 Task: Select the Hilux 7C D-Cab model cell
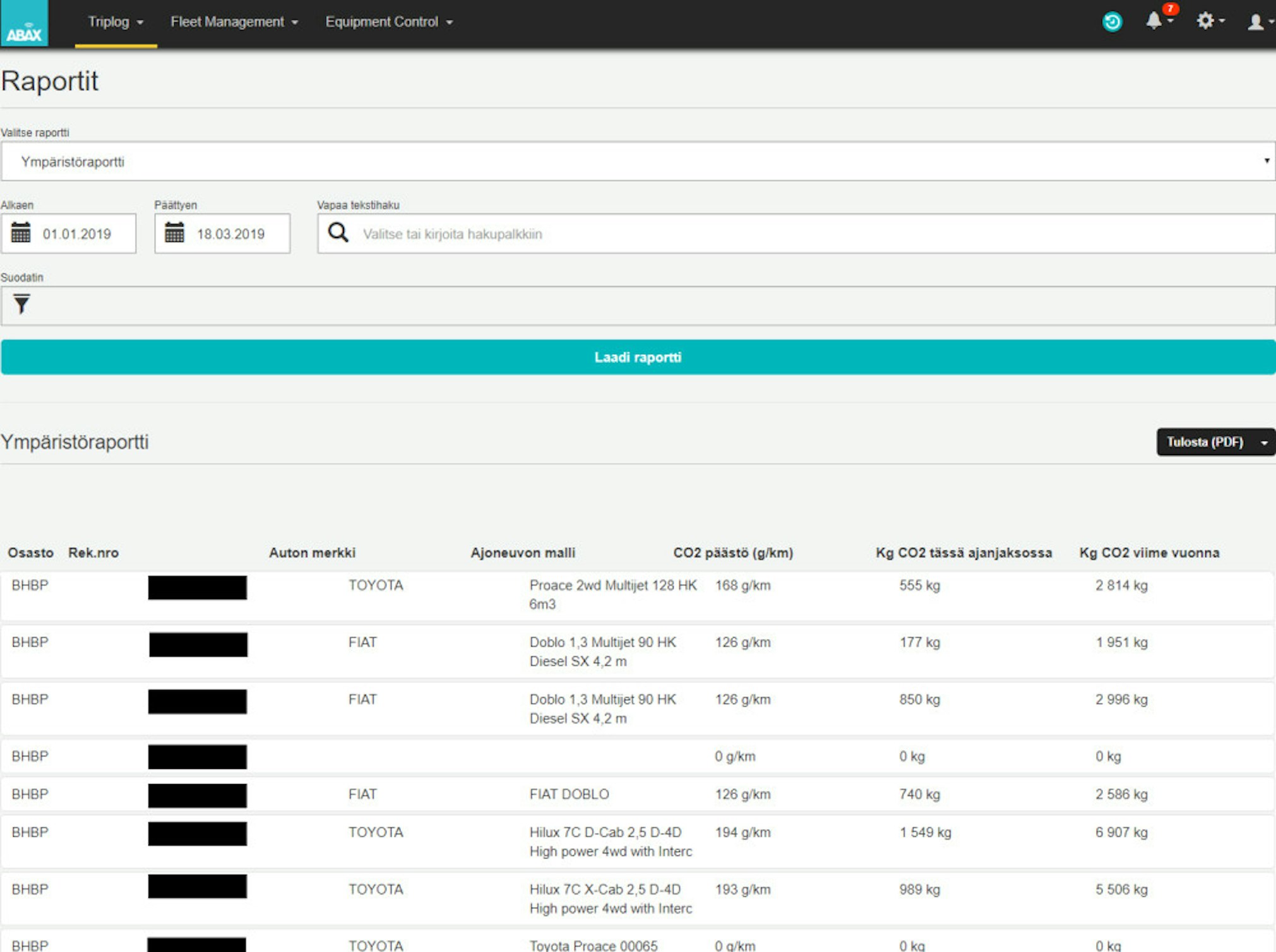[x=611, y=842]
